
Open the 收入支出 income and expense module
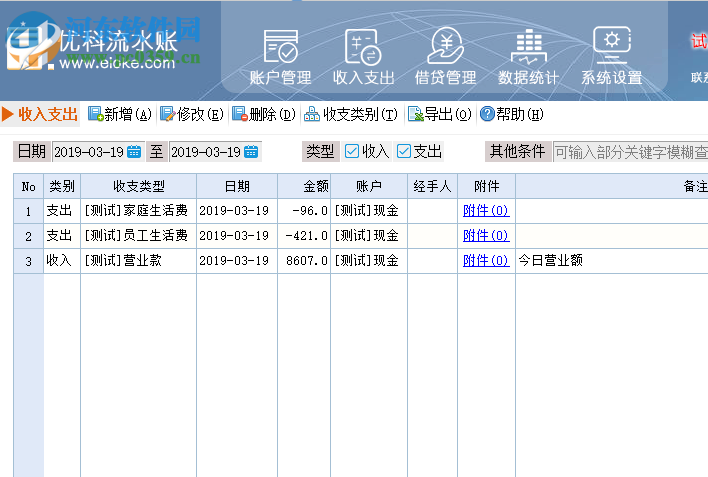363,56
